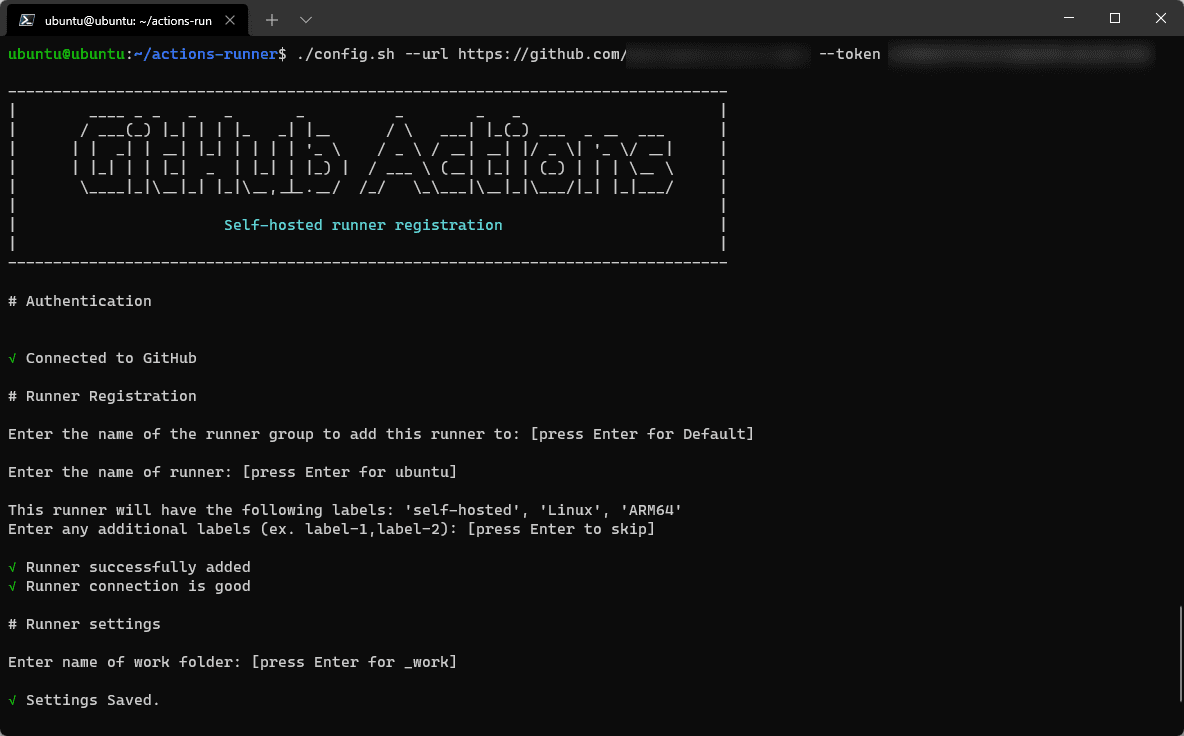1184x736 pixels.
Task: Click the 'ARM64' label text
Action: [651, 510]
